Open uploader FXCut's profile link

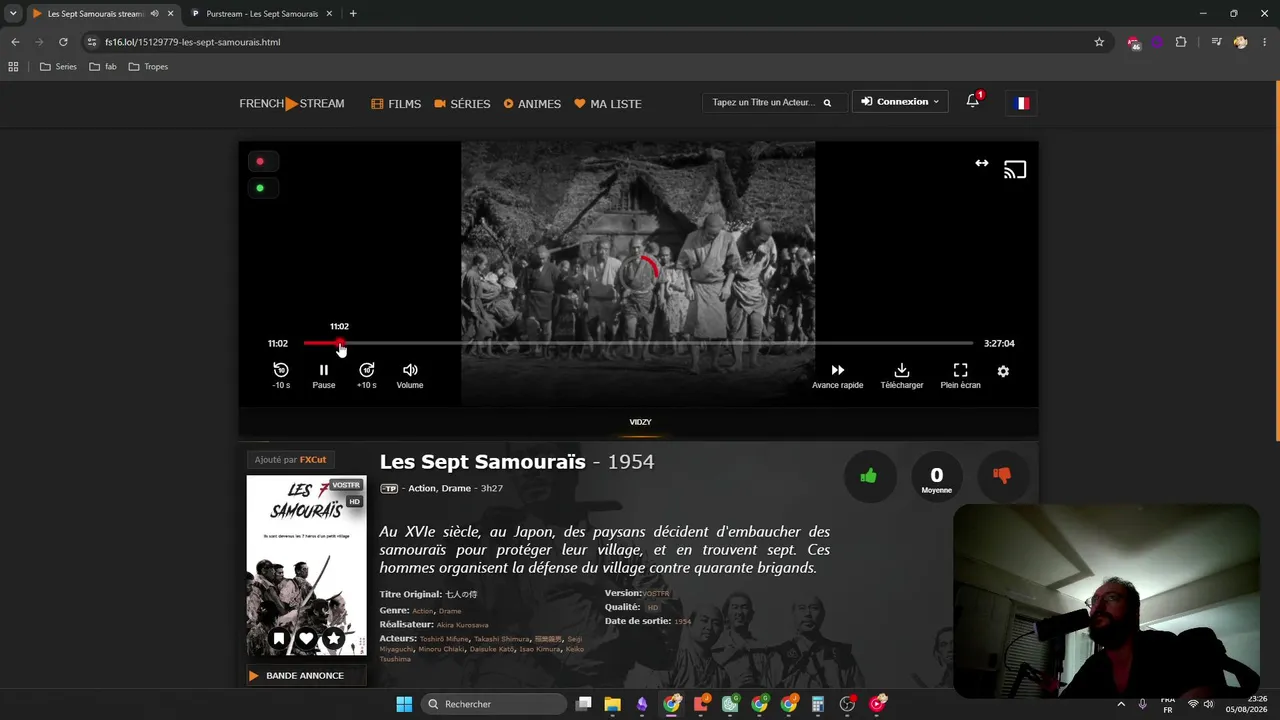pyautogui.click(x=313, y=460)
